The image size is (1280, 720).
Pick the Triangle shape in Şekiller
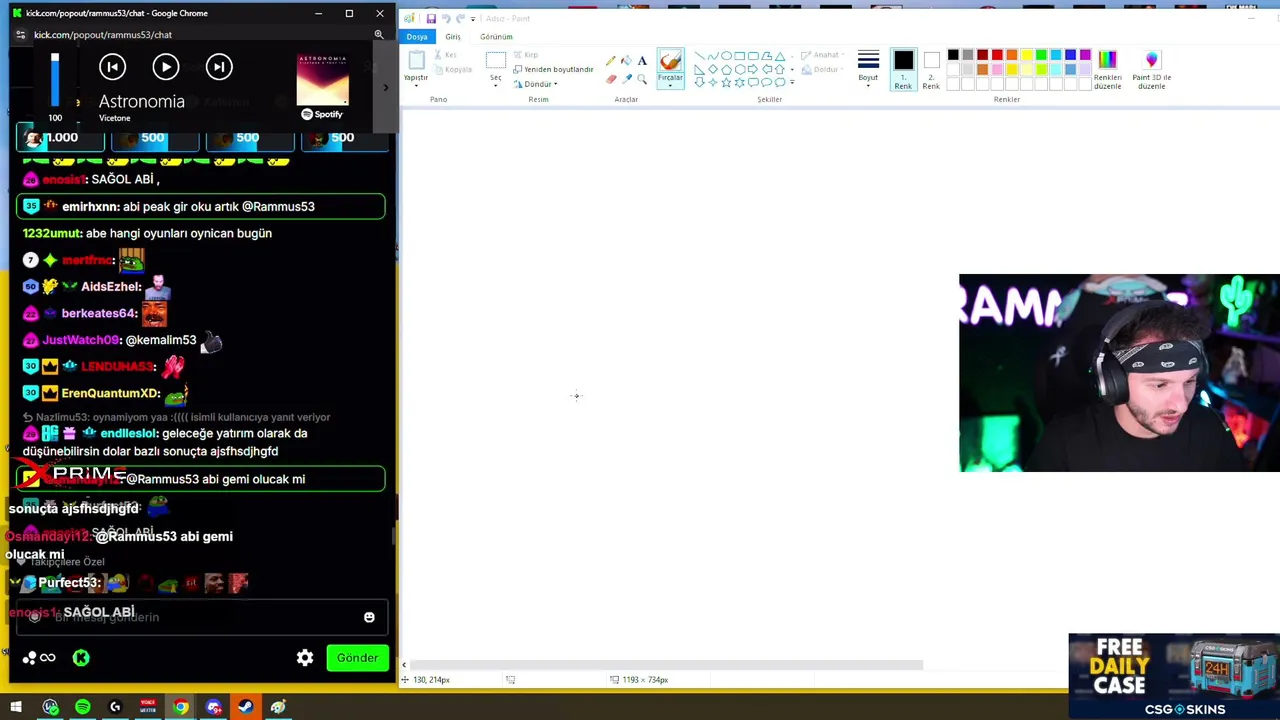pyautogui.click(x=779, y=56)
